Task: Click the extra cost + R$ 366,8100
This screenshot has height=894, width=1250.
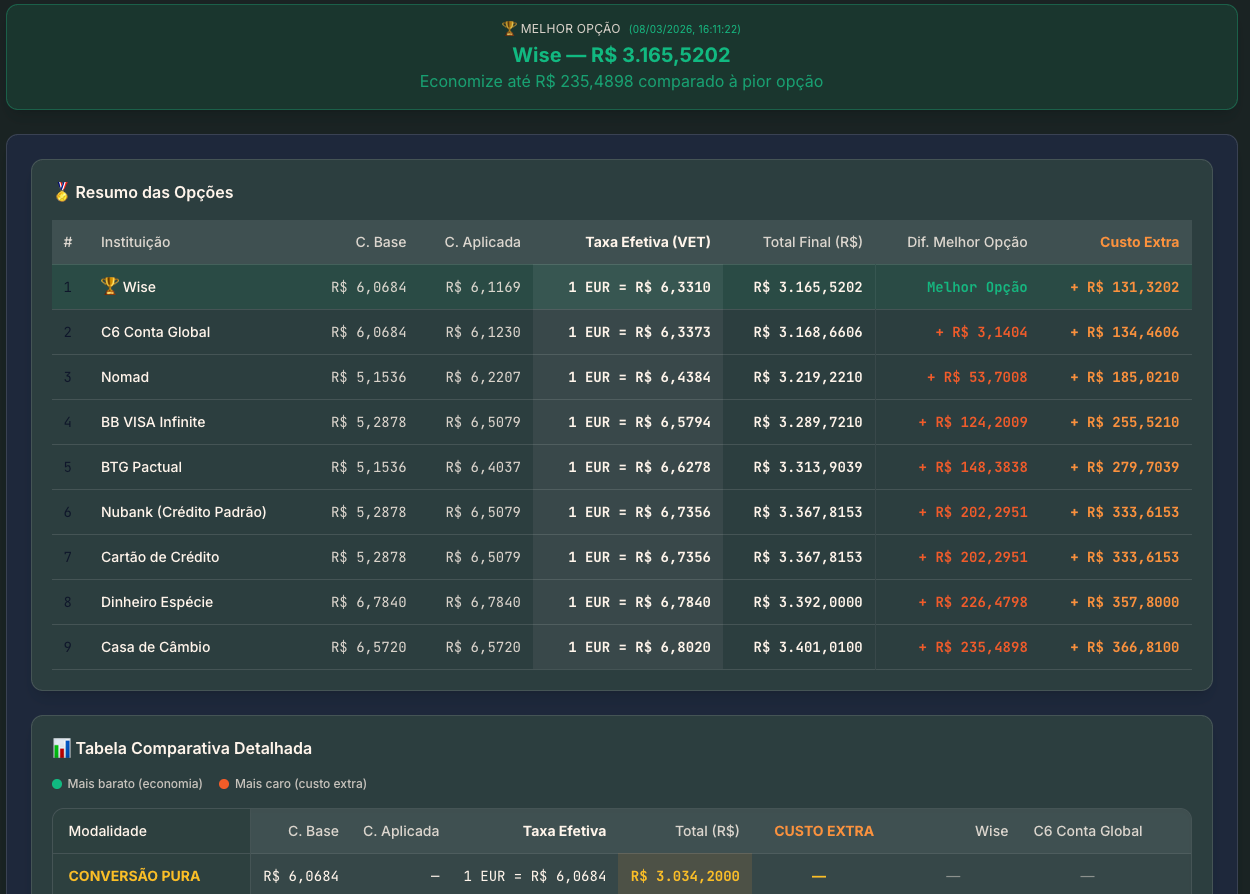Action: pos(1125,647)
